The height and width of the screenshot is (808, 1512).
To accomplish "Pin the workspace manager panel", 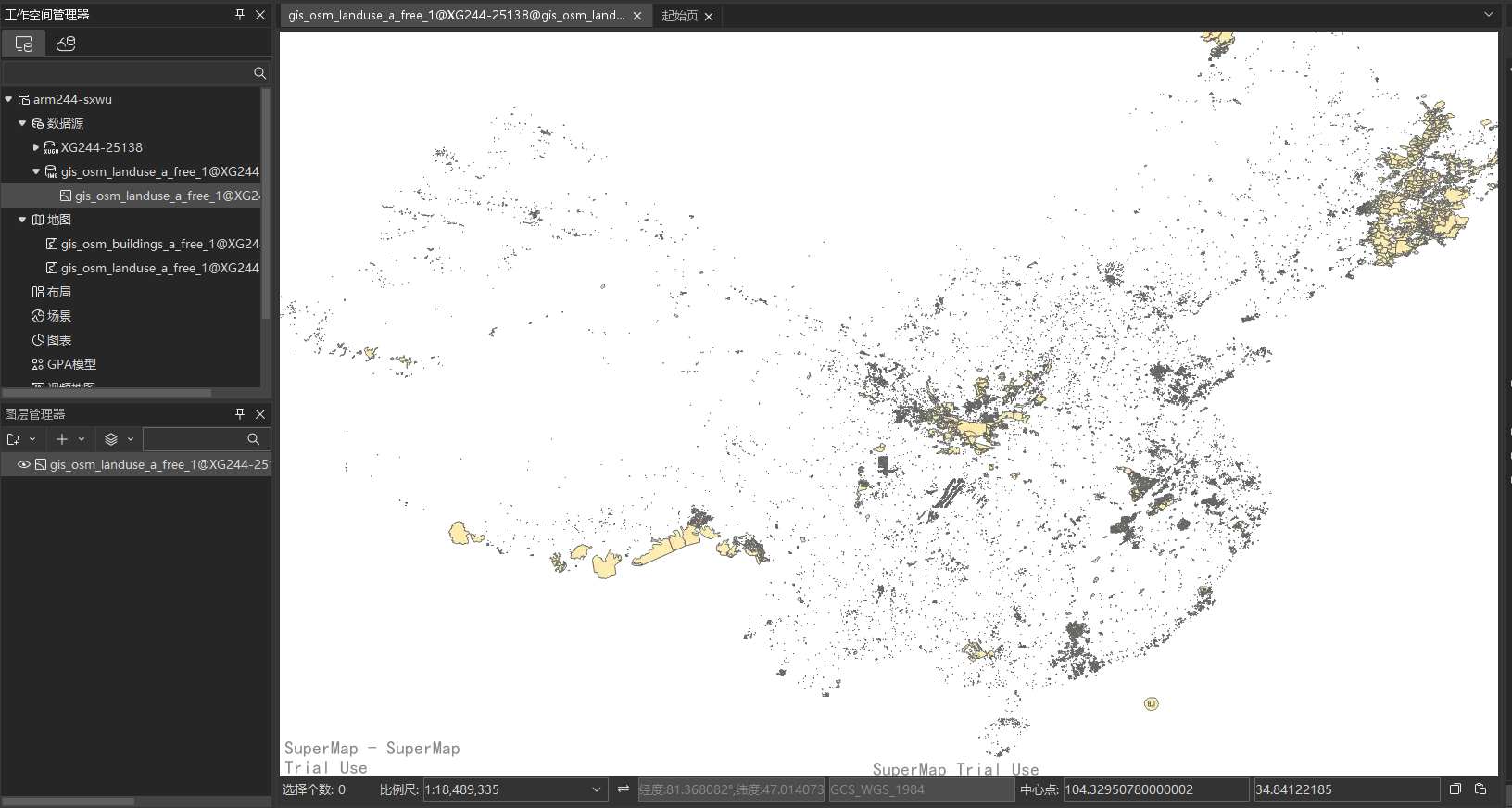I will 240,15.
